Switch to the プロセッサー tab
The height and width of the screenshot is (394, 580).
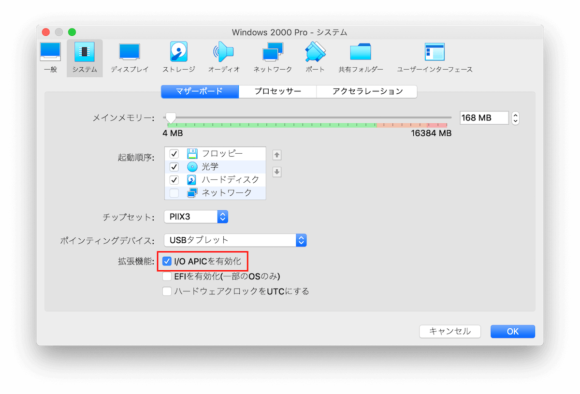tap(278, 91)
